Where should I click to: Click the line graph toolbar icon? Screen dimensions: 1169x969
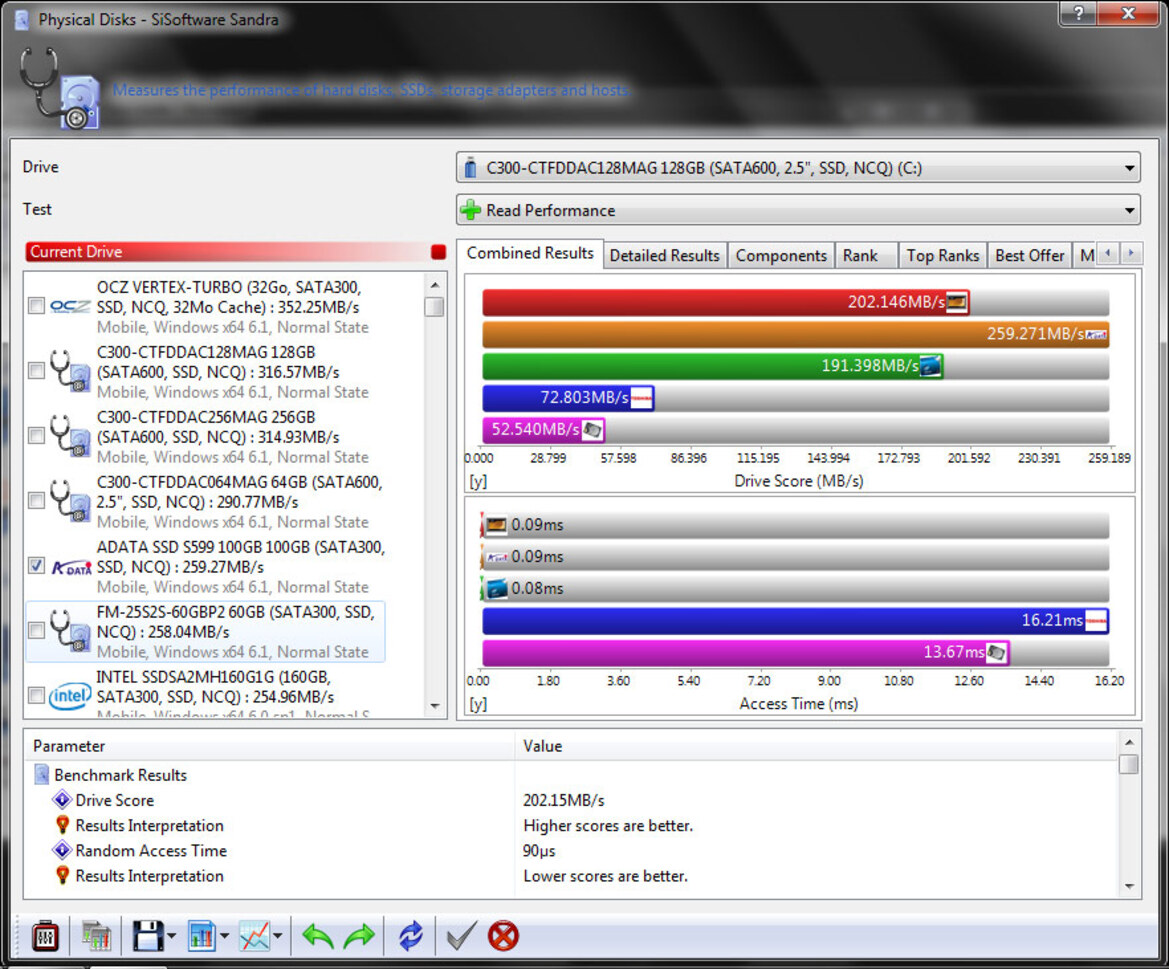pyautogui.click(x=254, y=935)
